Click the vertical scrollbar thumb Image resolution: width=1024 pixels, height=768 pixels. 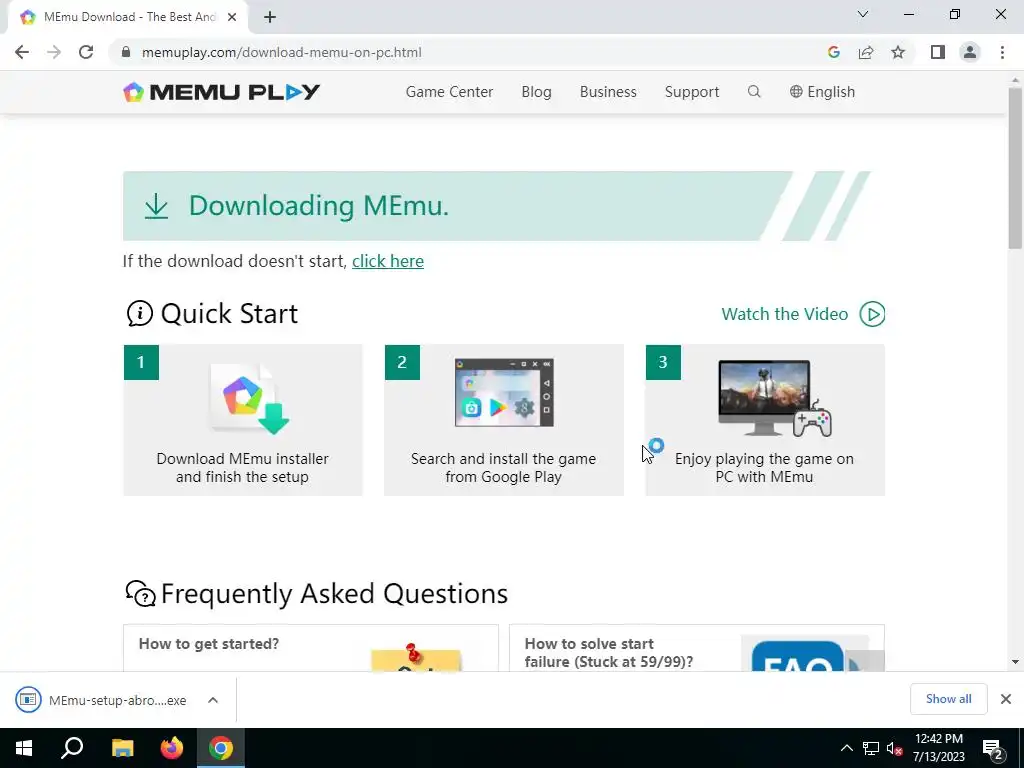1015,168
